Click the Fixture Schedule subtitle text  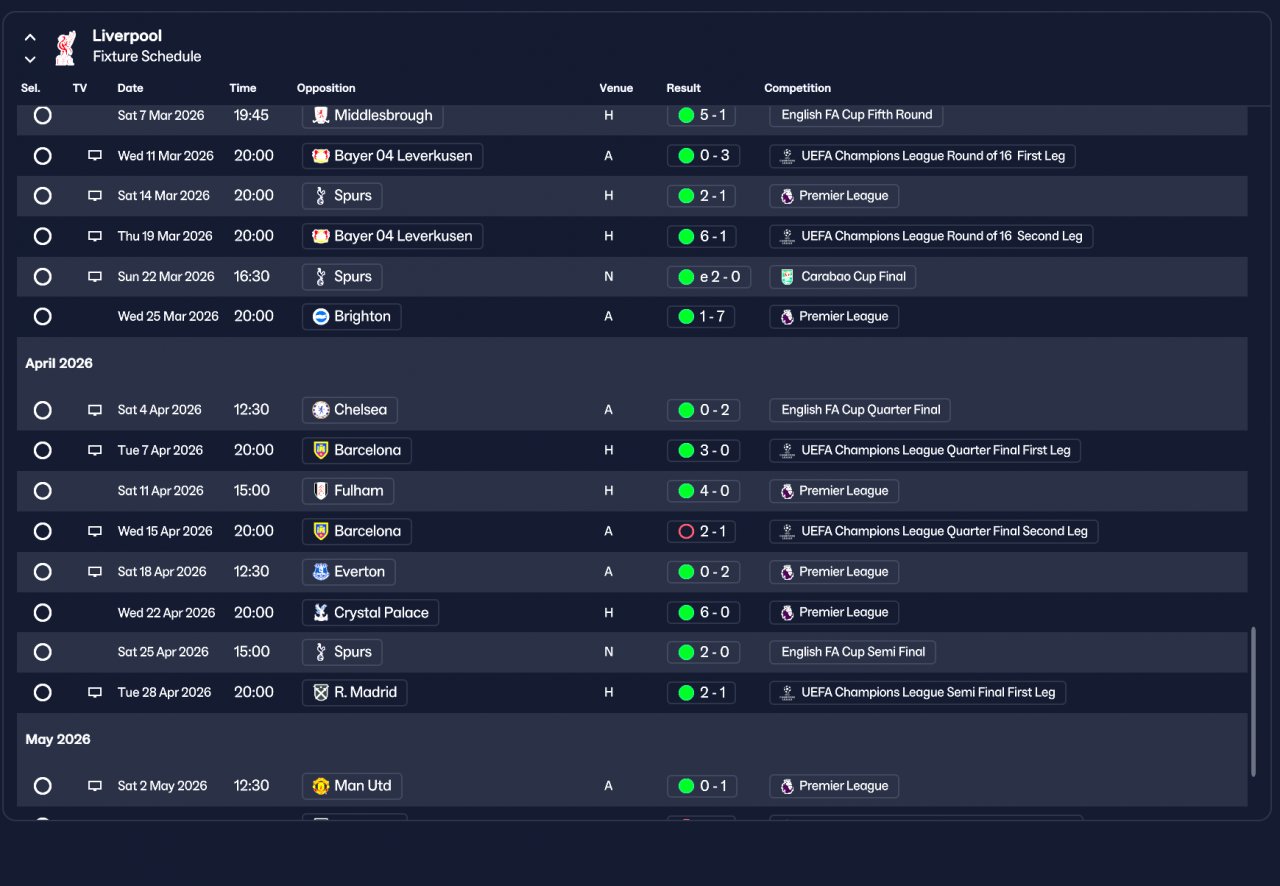tap(147, 57)
